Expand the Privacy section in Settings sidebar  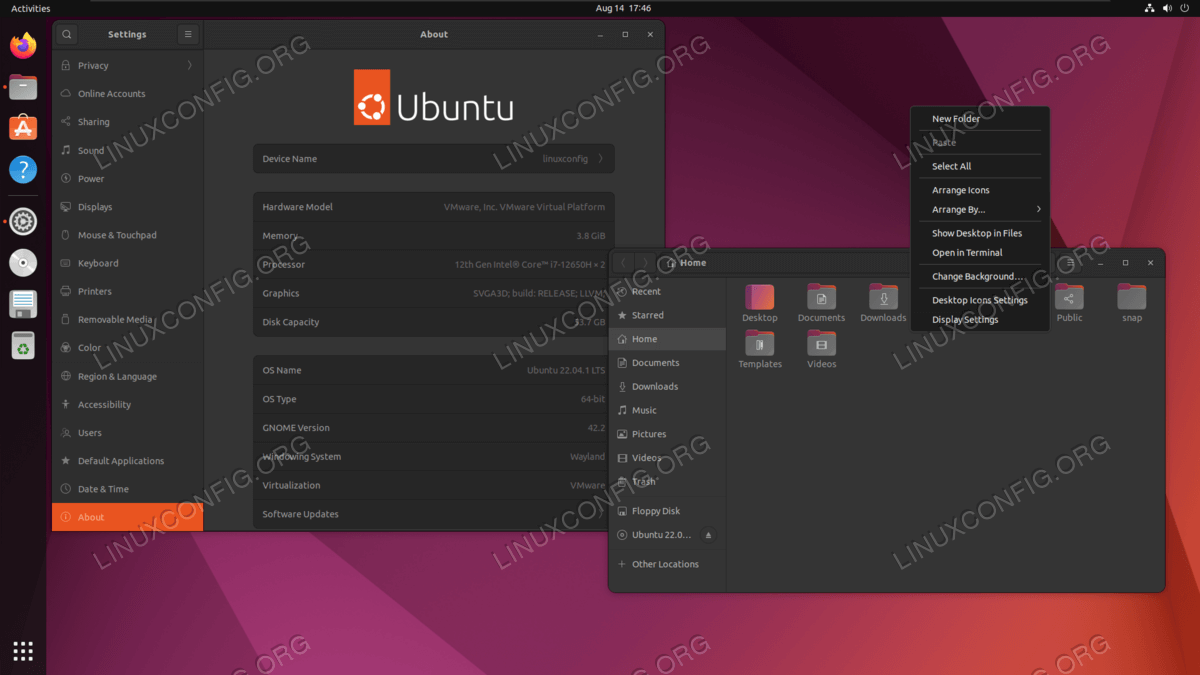[127, 66]
